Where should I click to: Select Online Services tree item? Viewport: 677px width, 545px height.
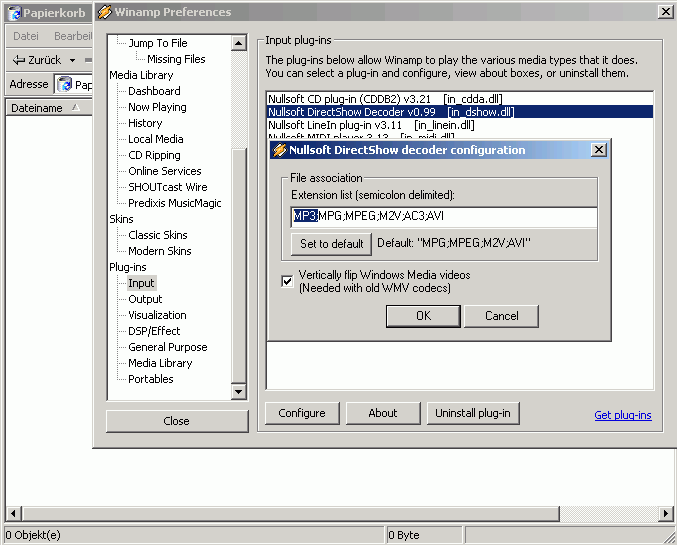165,171
